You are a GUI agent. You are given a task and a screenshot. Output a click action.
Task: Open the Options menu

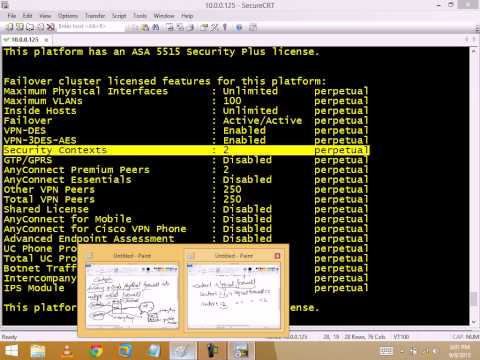tap(68, 16)
